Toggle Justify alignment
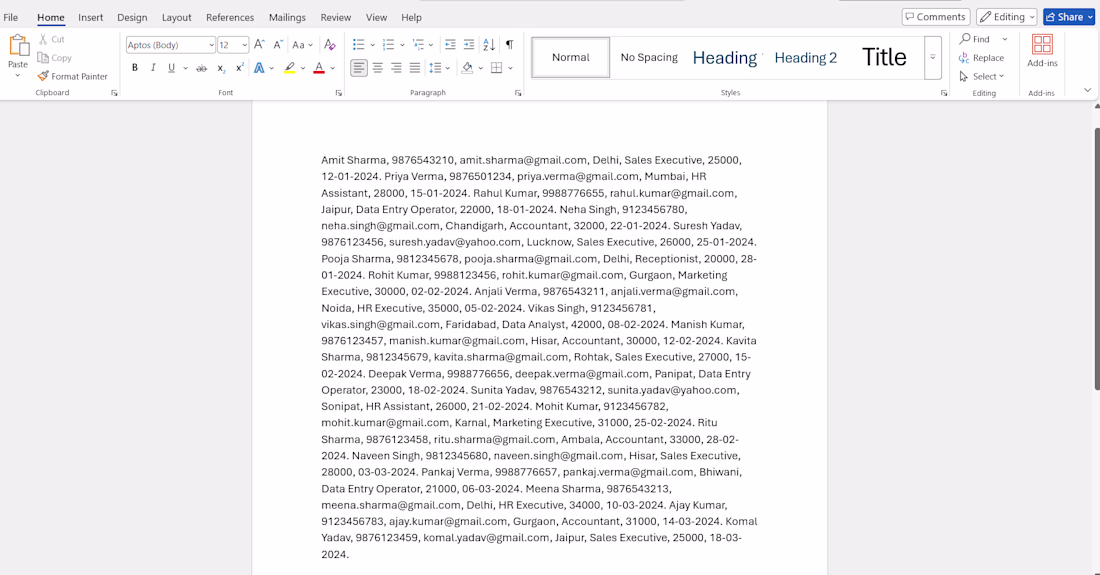 pos(415,68)
